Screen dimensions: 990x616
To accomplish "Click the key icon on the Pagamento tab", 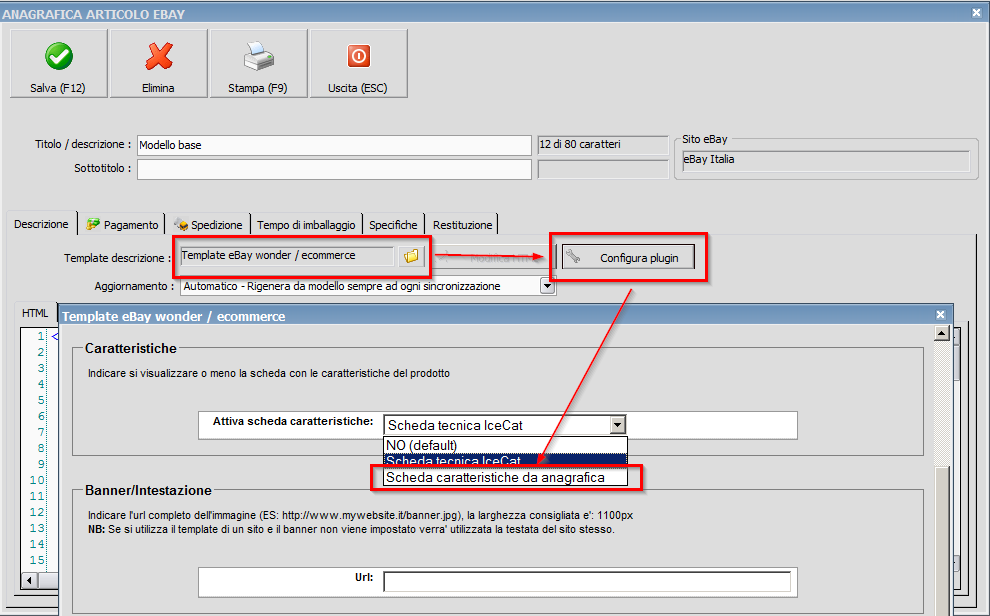I will tap(92, 224).
